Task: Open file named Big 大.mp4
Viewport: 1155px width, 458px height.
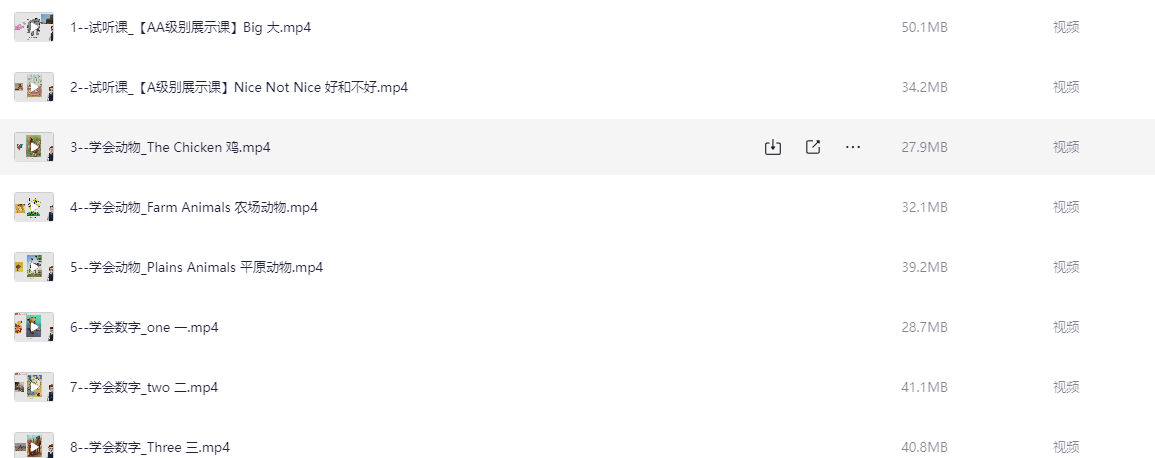Action: click(191, 27)
